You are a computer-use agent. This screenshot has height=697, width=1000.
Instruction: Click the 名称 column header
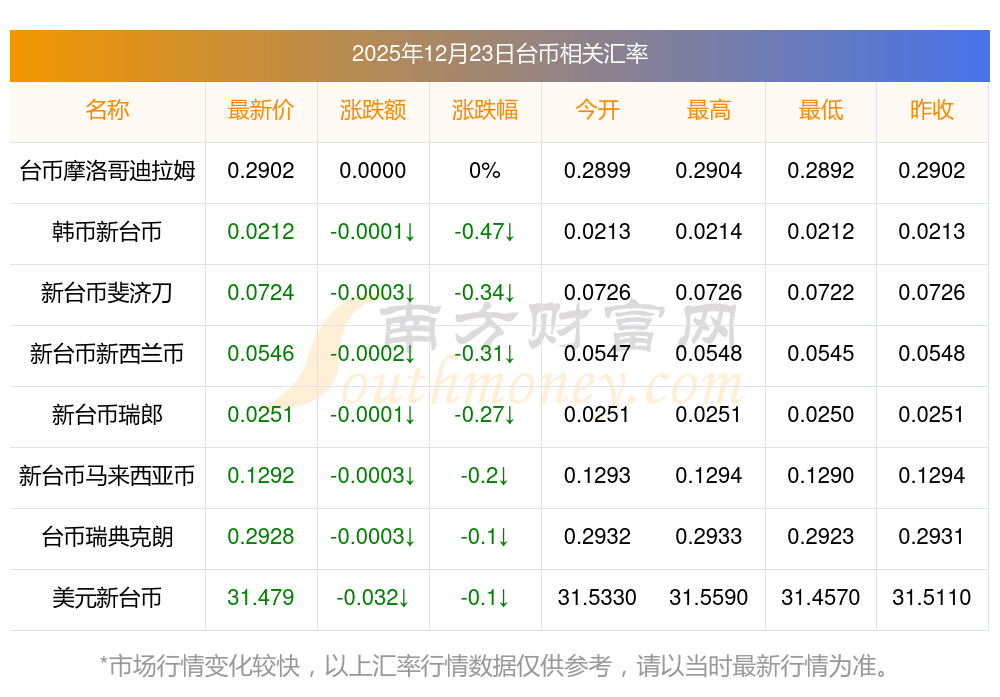point(107,111)
